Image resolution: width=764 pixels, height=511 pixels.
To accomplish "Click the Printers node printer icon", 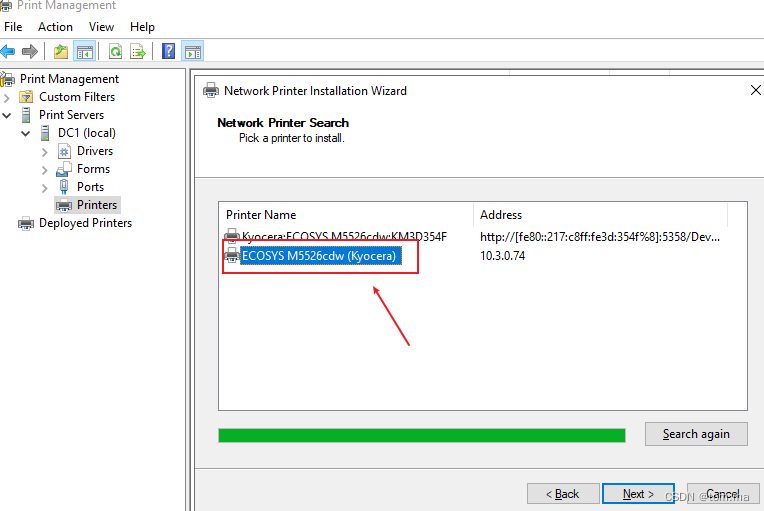I will point(64,206).
